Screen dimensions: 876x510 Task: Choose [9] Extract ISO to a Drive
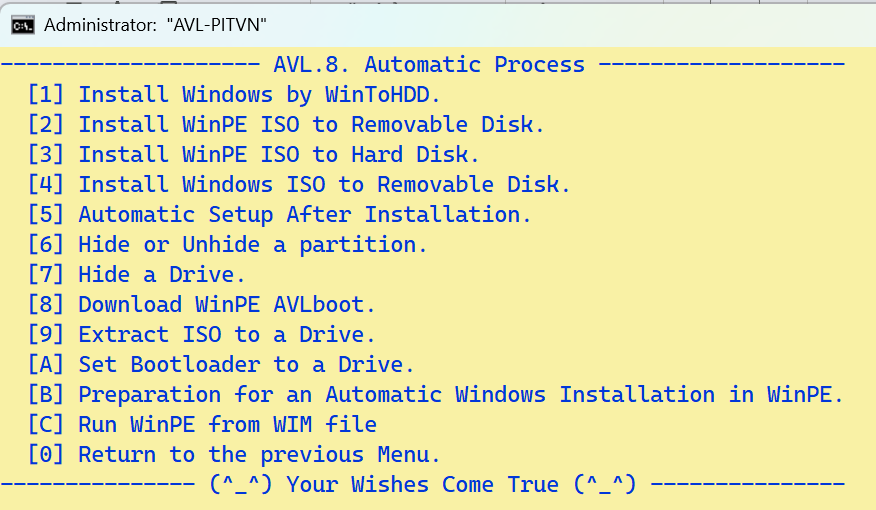point(201,335)
